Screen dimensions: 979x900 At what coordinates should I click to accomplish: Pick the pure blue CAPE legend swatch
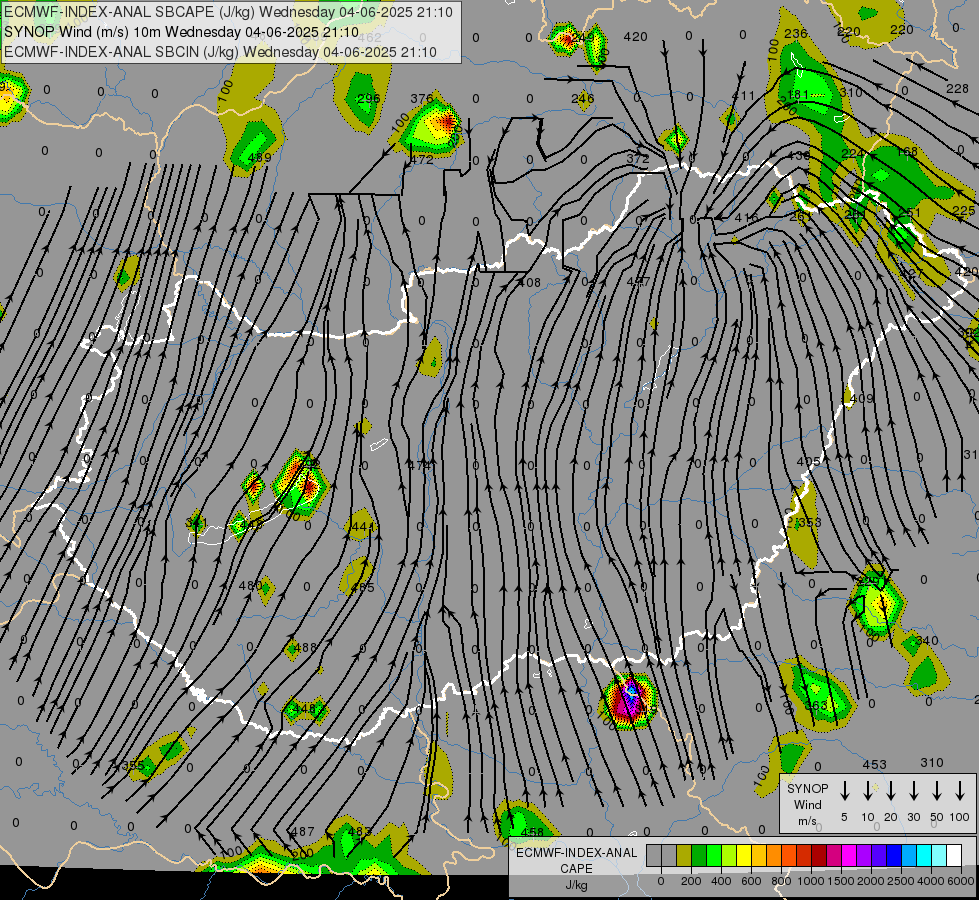click(x=893, y=856)
